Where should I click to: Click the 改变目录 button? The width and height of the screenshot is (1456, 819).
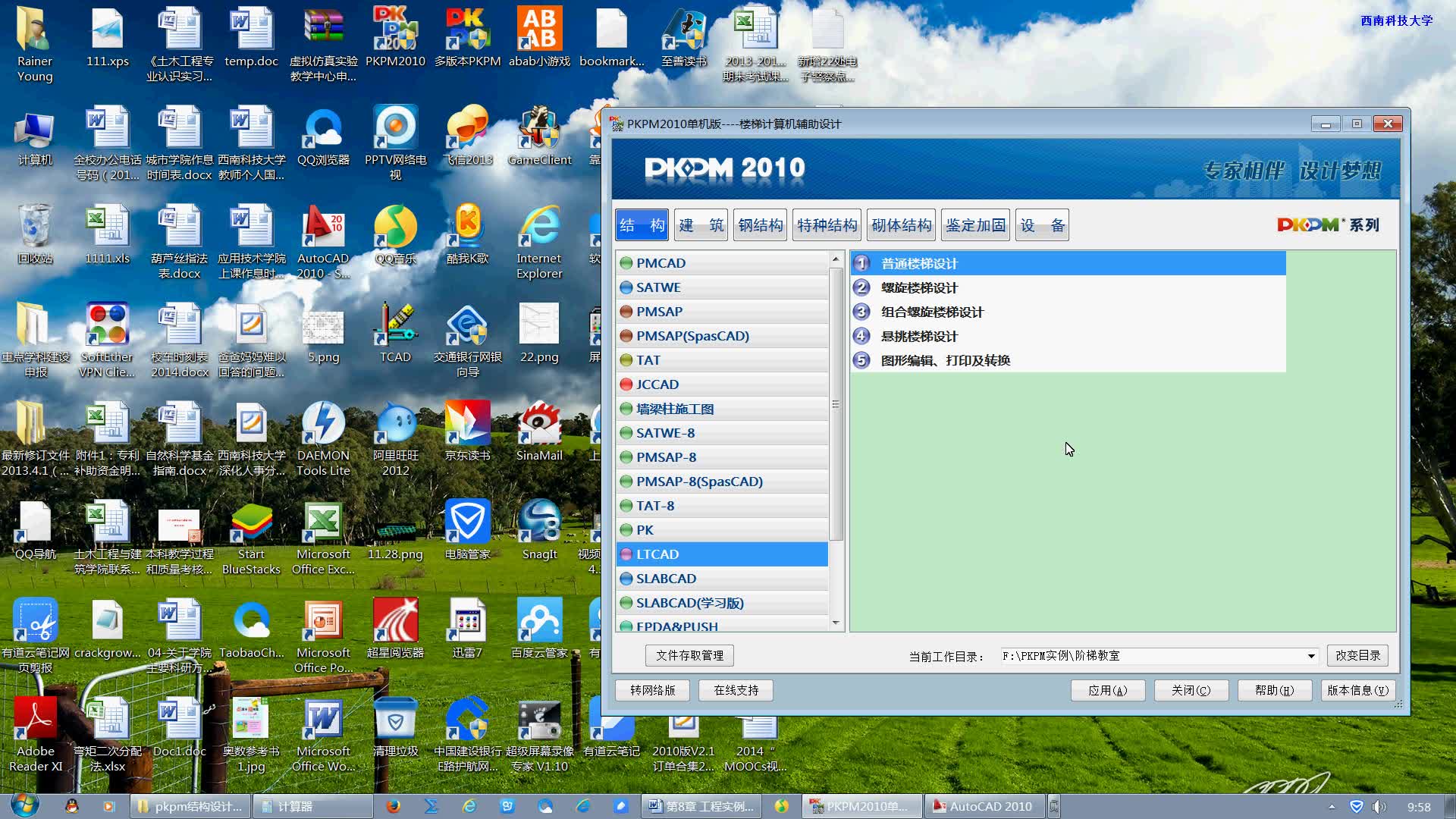tap(1357, 655)
